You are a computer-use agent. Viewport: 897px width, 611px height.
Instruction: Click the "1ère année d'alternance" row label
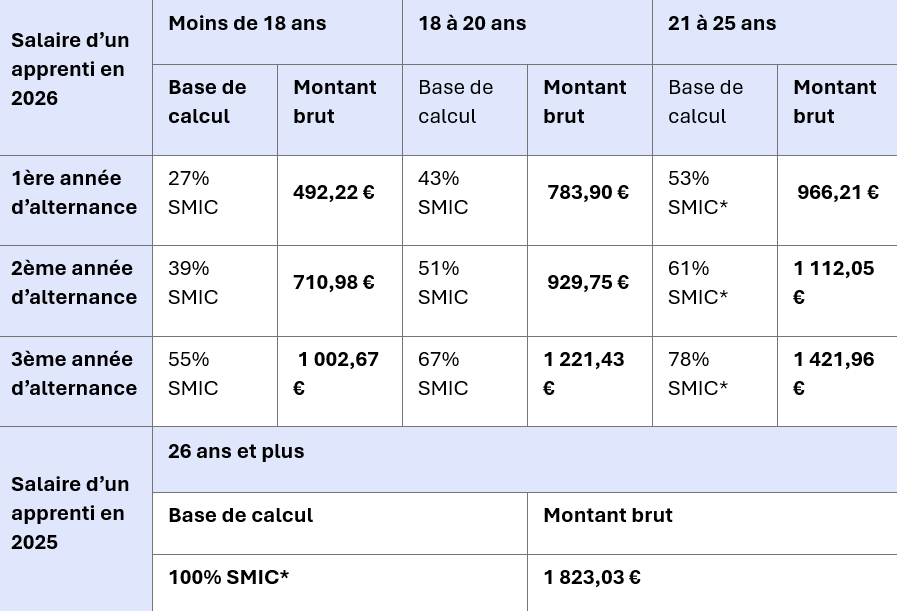pos(74,193)
